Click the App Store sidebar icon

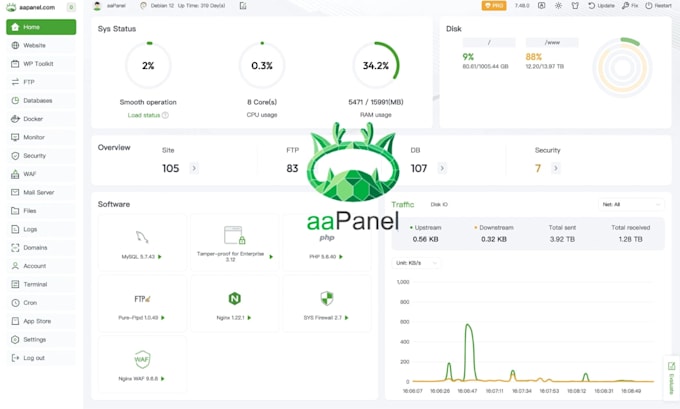coord(15,321)
